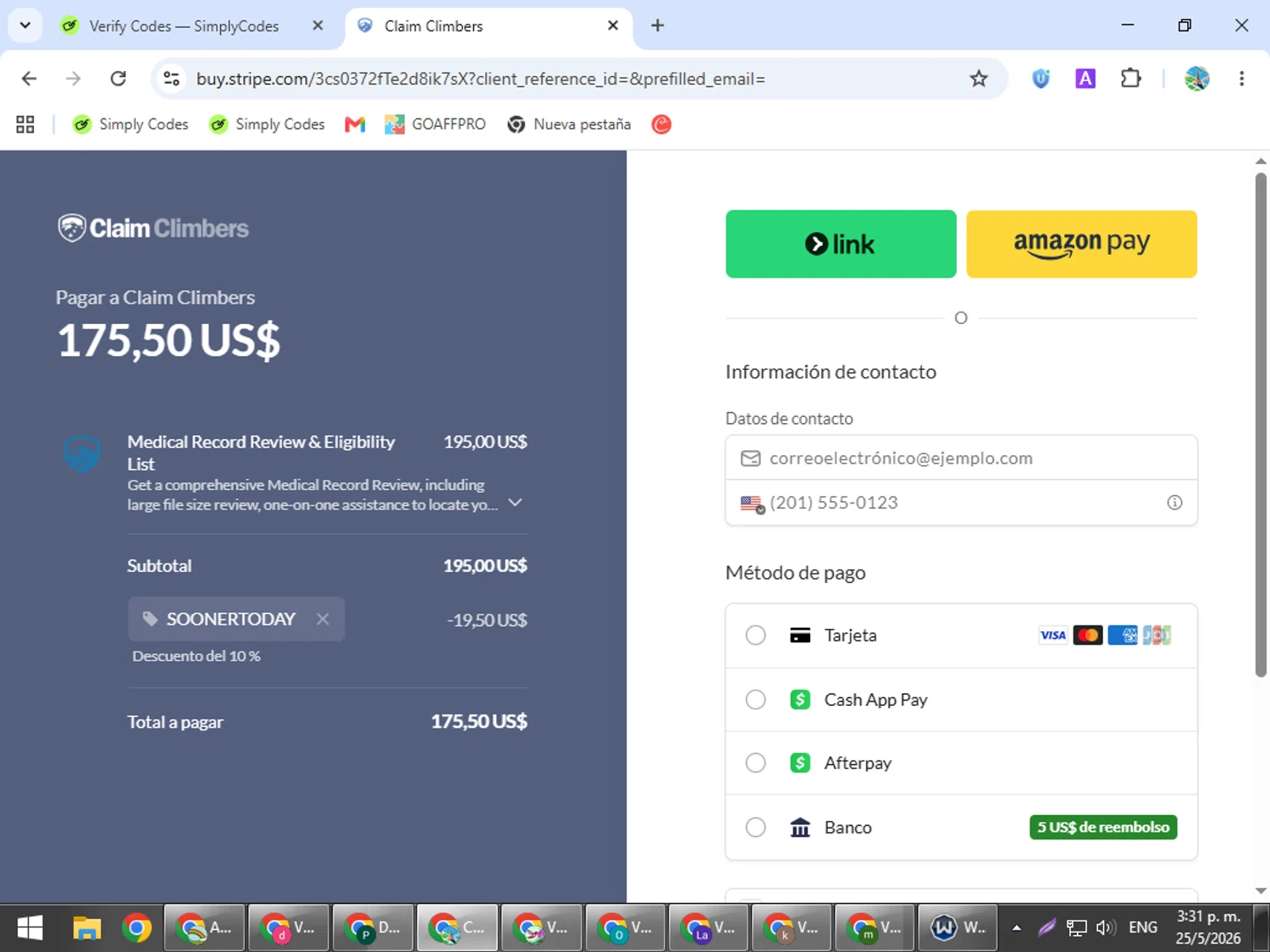Click the page vertical scrollbar thumb
Image resolution: width=1270 pixels, height=952 pixels.
1261,425
